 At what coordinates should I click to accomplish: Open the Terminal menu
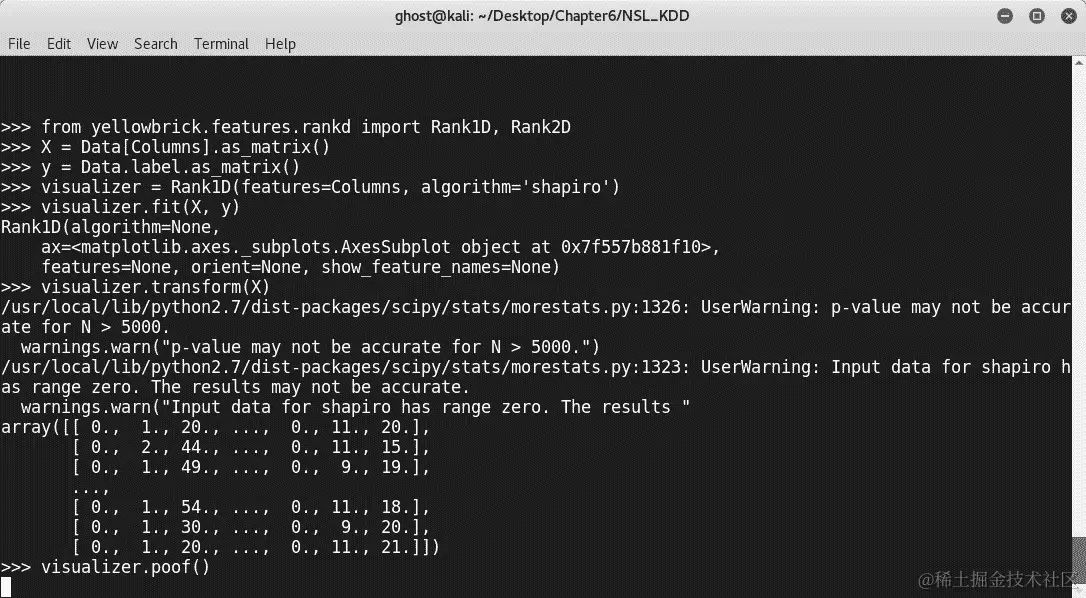tap(221, 44)
